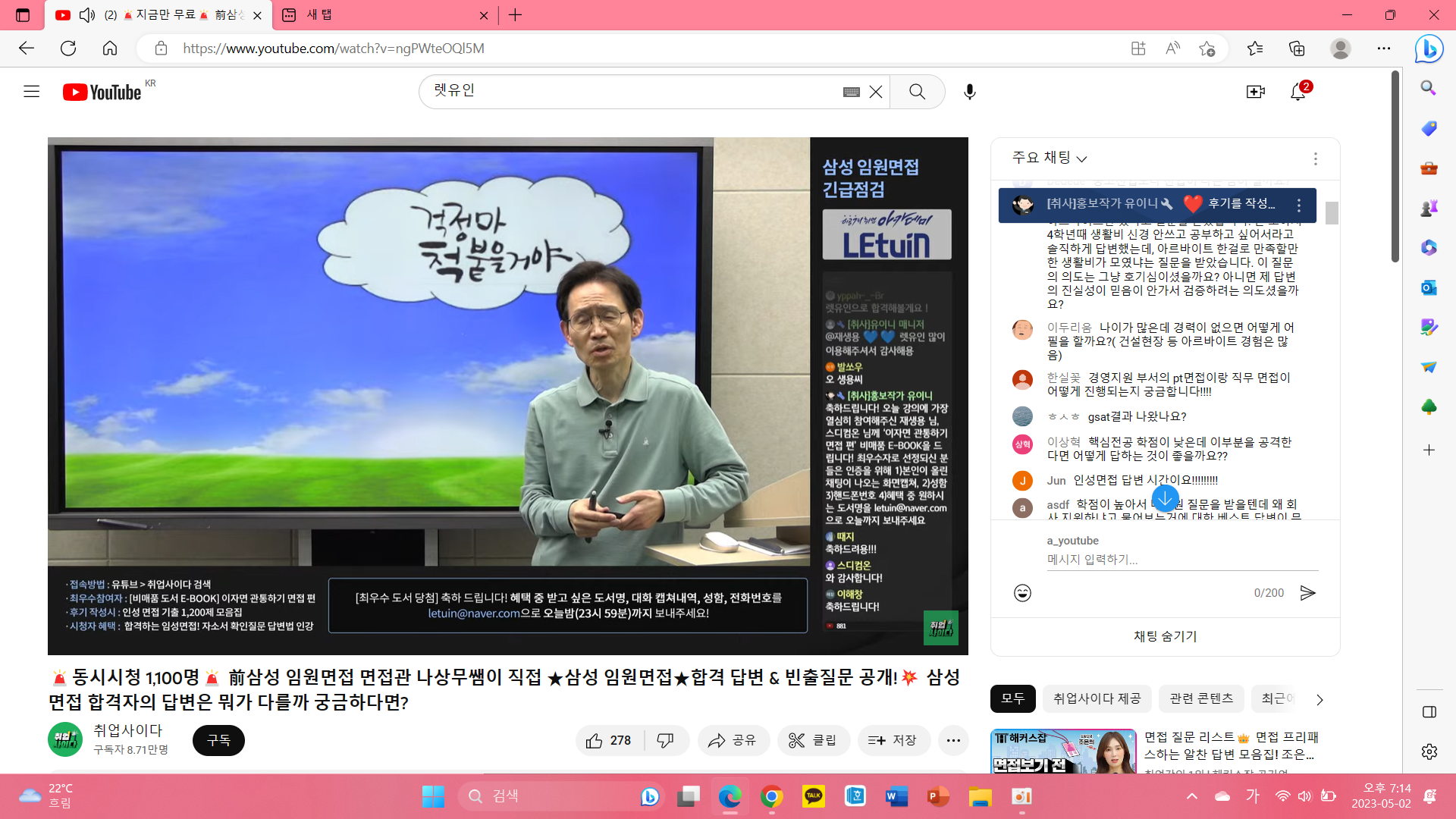Image resolution: width=1456 pixels, height=819 pixels.
Task: Create a clip with 클립 button
Action: [813, 740]
